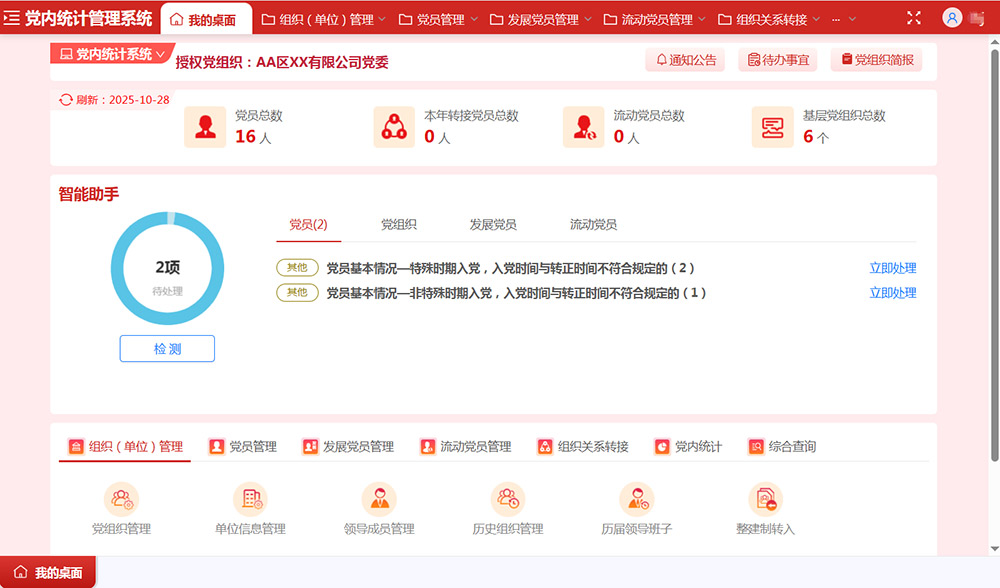Open 党组织管理 icon
Image resolution: width=1000 pixels, height=588 pixels.
click(121, 499)
